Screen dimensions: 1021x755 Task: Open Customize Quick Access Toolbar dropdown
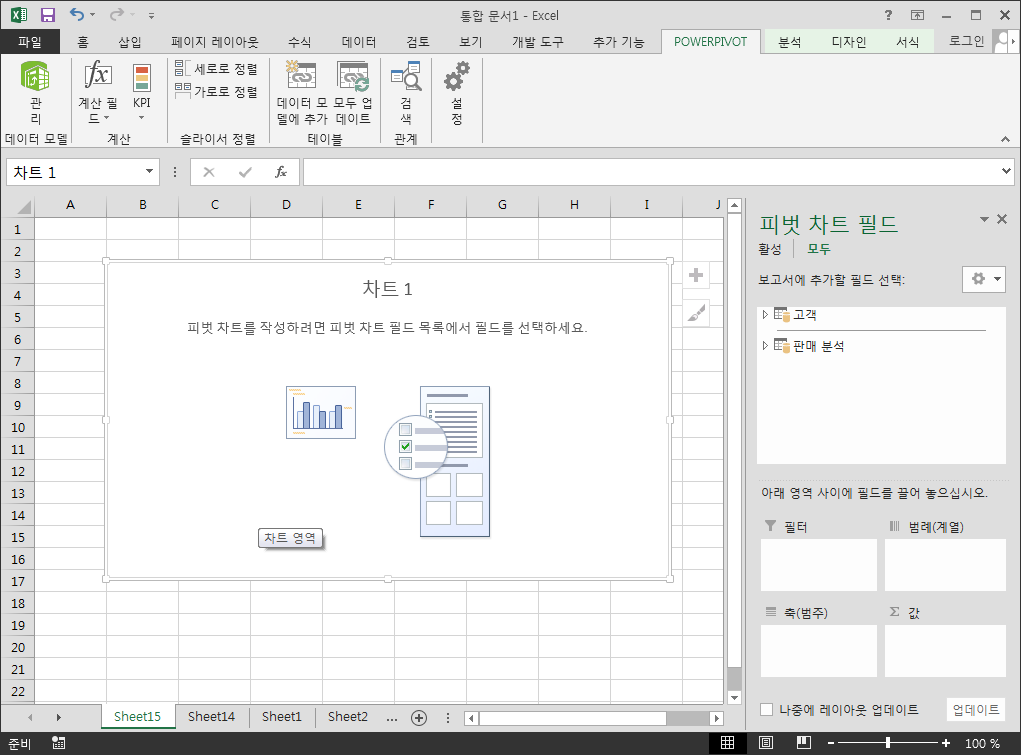(151, 15)
